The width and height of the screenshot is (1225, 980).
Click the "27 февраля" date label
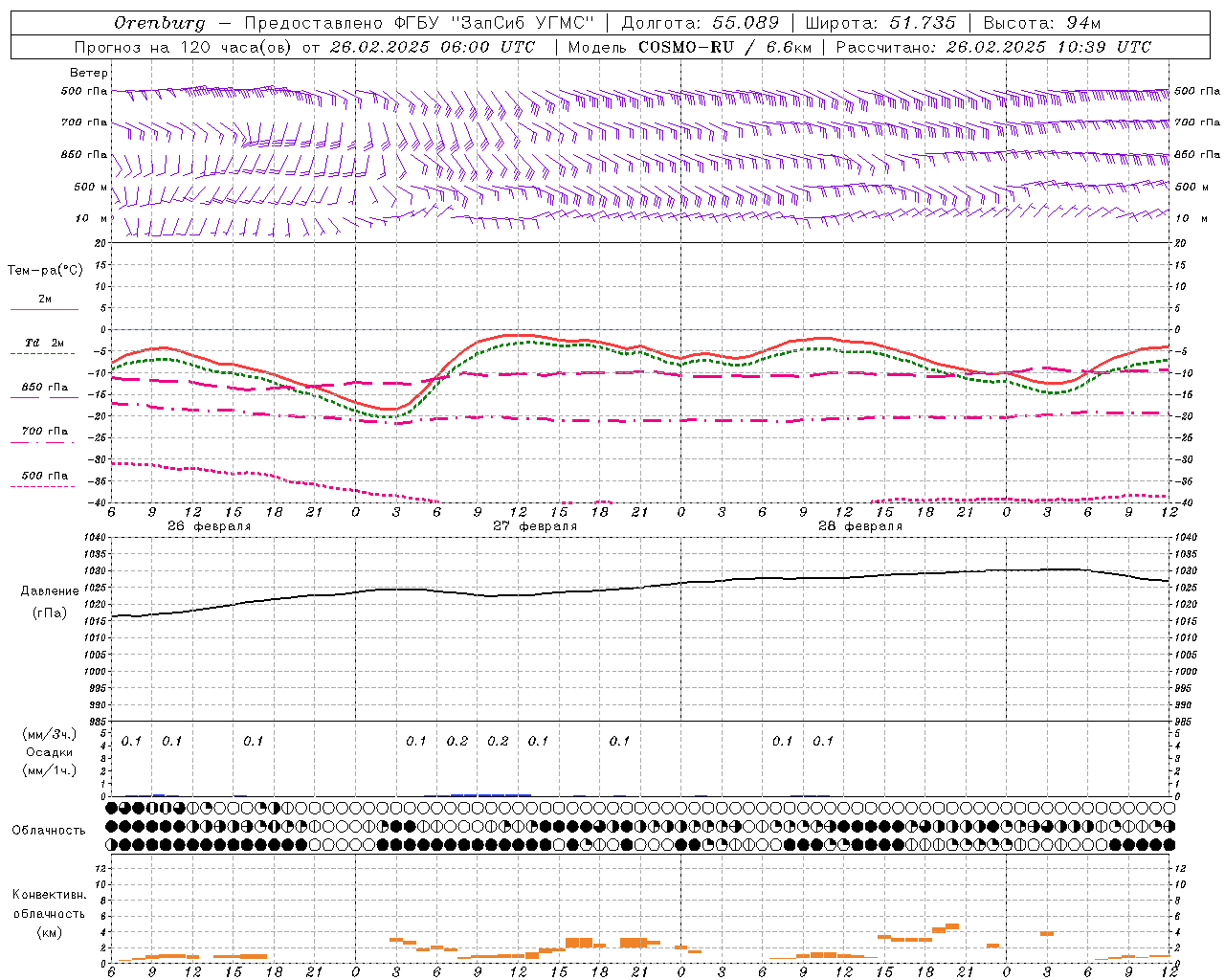click(x=535, y=526)
